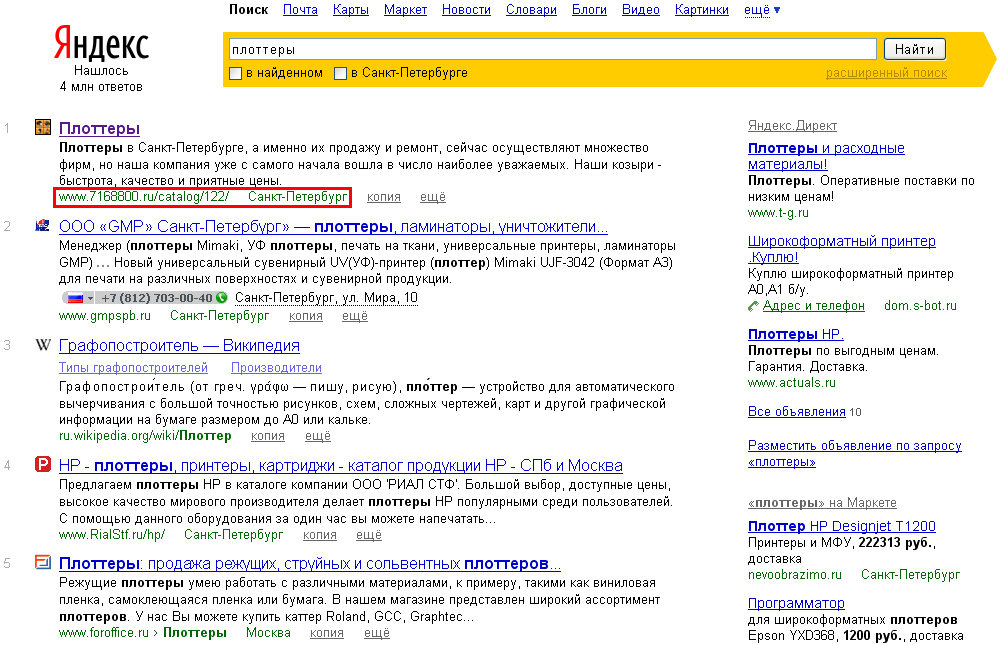
Task: Open "копия" cached link for gmpspb.ru
Action: [x=306, y=316]
